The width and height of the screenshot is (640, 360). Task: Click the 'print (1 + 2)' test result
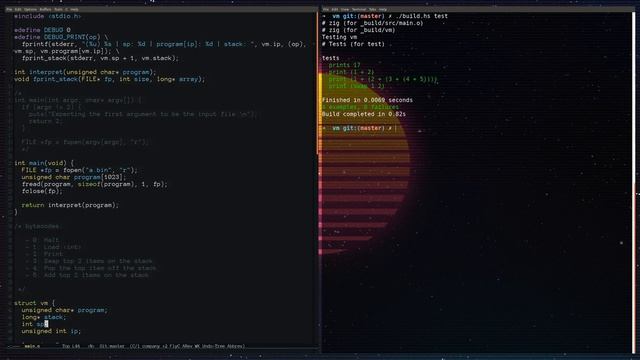click(351, 72)
